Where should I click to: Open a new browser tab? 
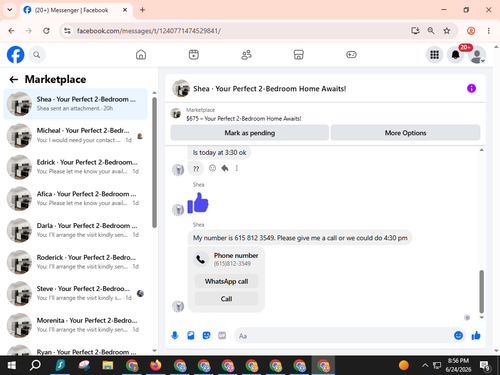142,10
